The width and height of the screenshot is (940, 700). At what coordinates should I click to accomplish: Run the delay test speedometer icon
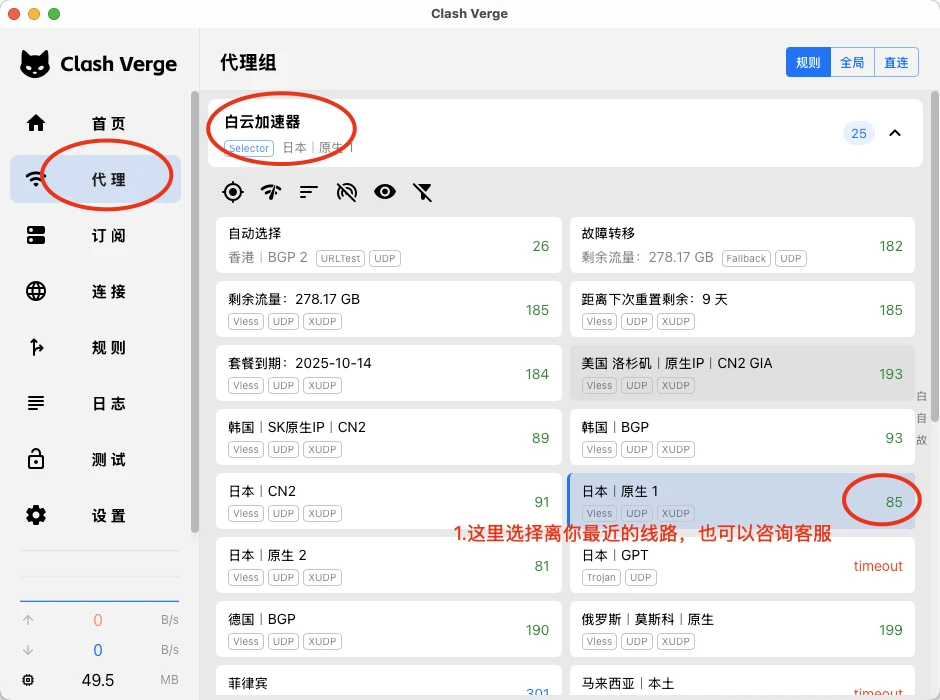pyautogui.click(x=271, y=192)
